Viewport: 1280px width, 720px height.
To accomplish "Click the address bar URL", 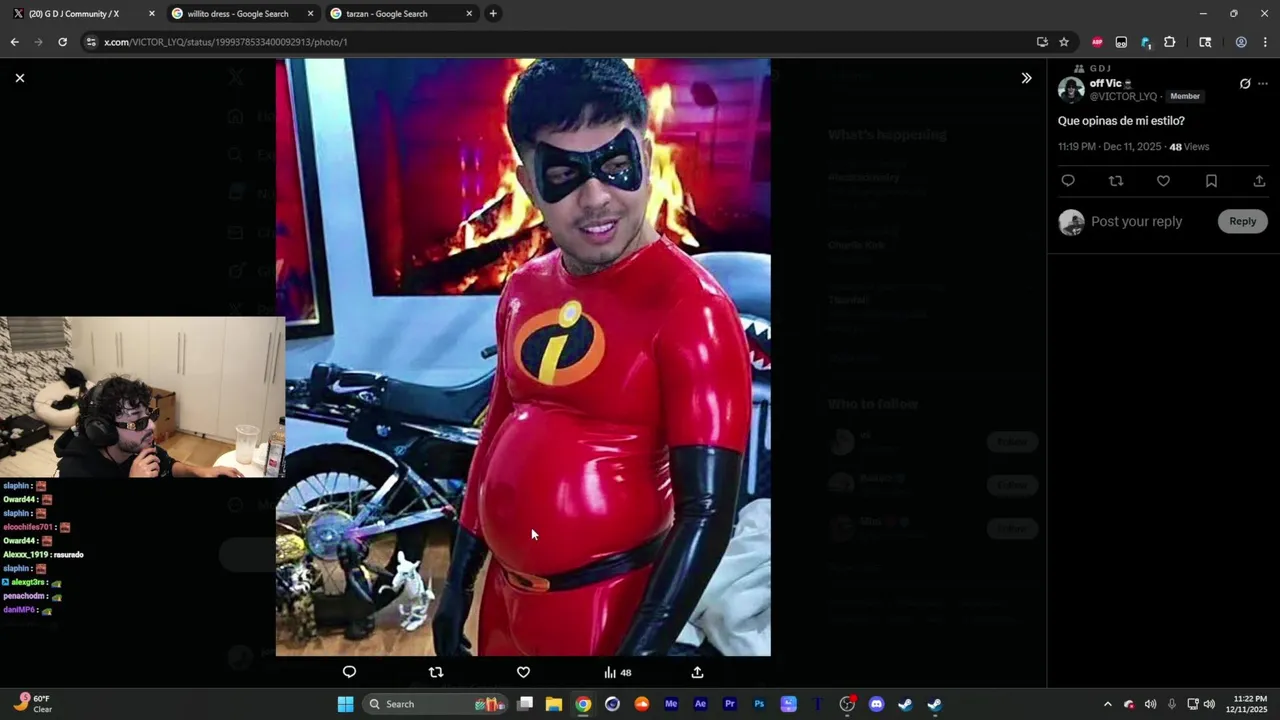I will pos(226,42).
